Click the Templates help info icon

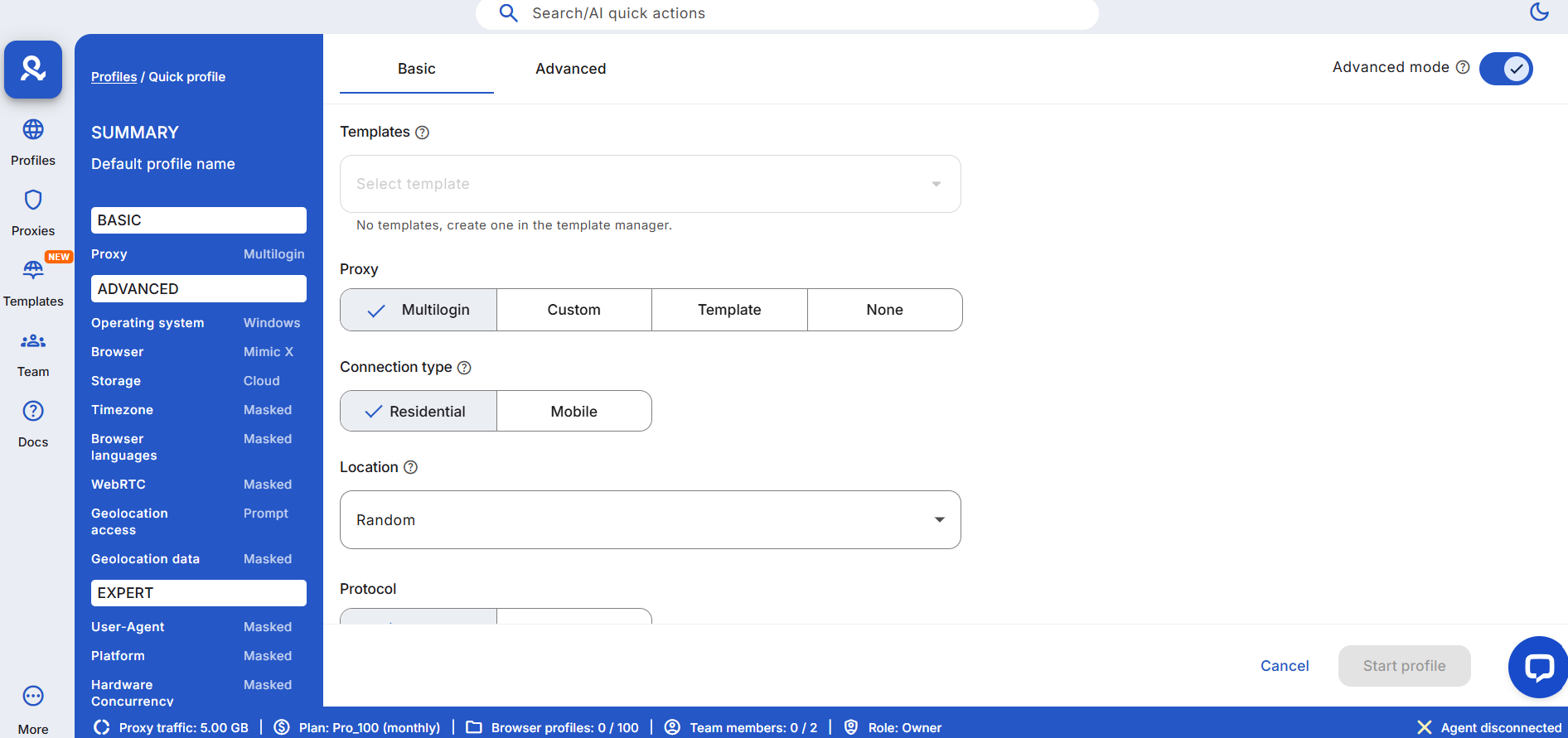(422, 133)
